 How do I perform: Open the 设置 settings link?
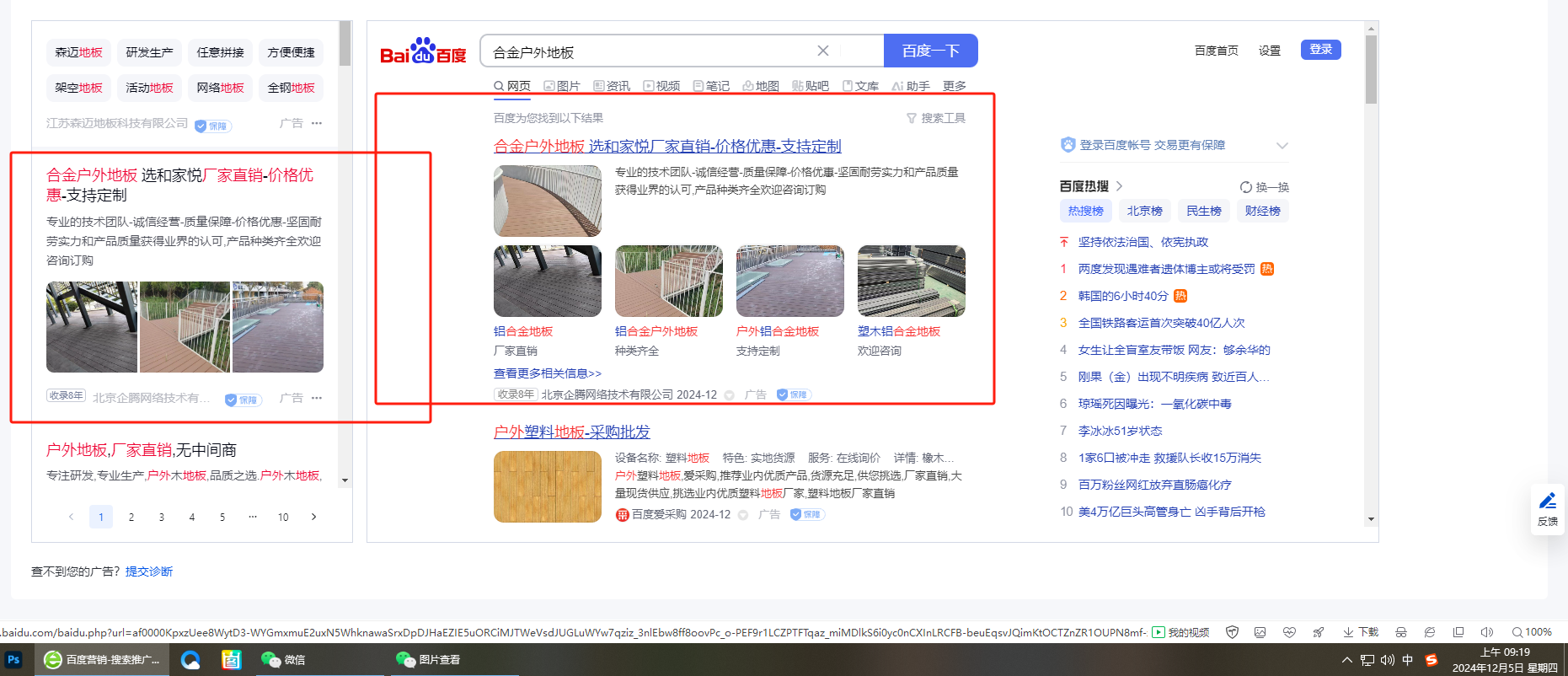click(x=1270, y=51)
